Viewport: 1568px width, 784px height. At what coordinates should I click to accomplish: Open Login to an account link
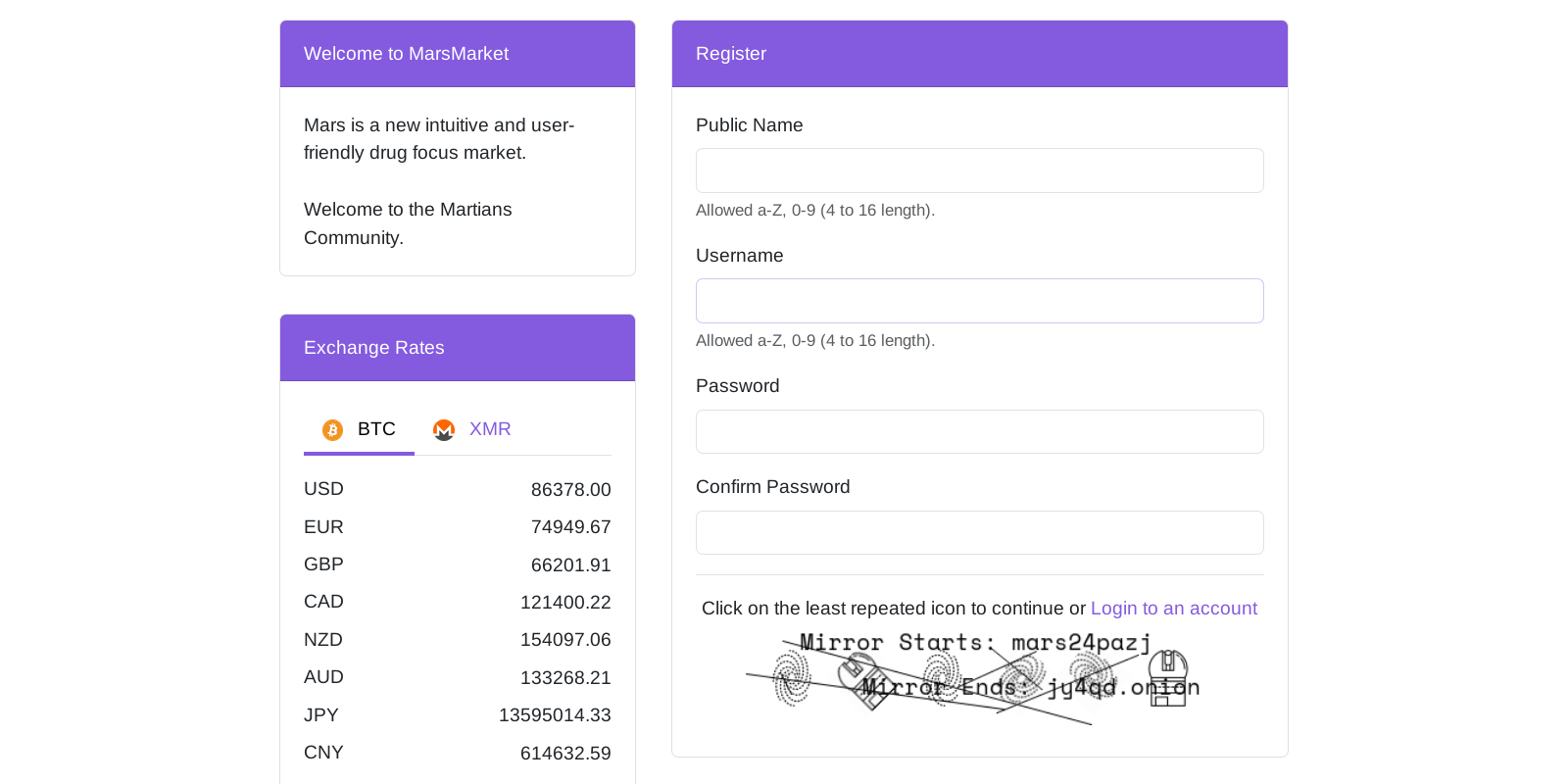(1173, 608)
